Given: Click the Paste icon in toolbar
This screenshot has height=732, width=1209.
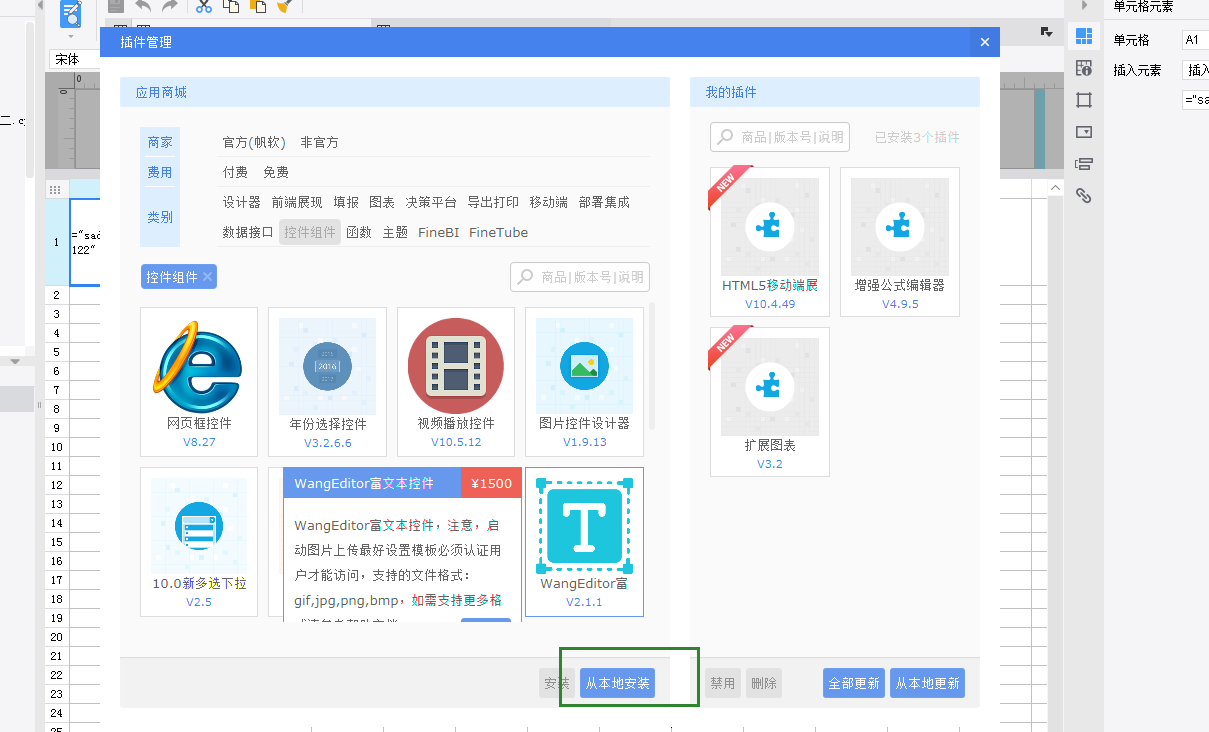Looking at the screenshot, I should coord(257,6).
